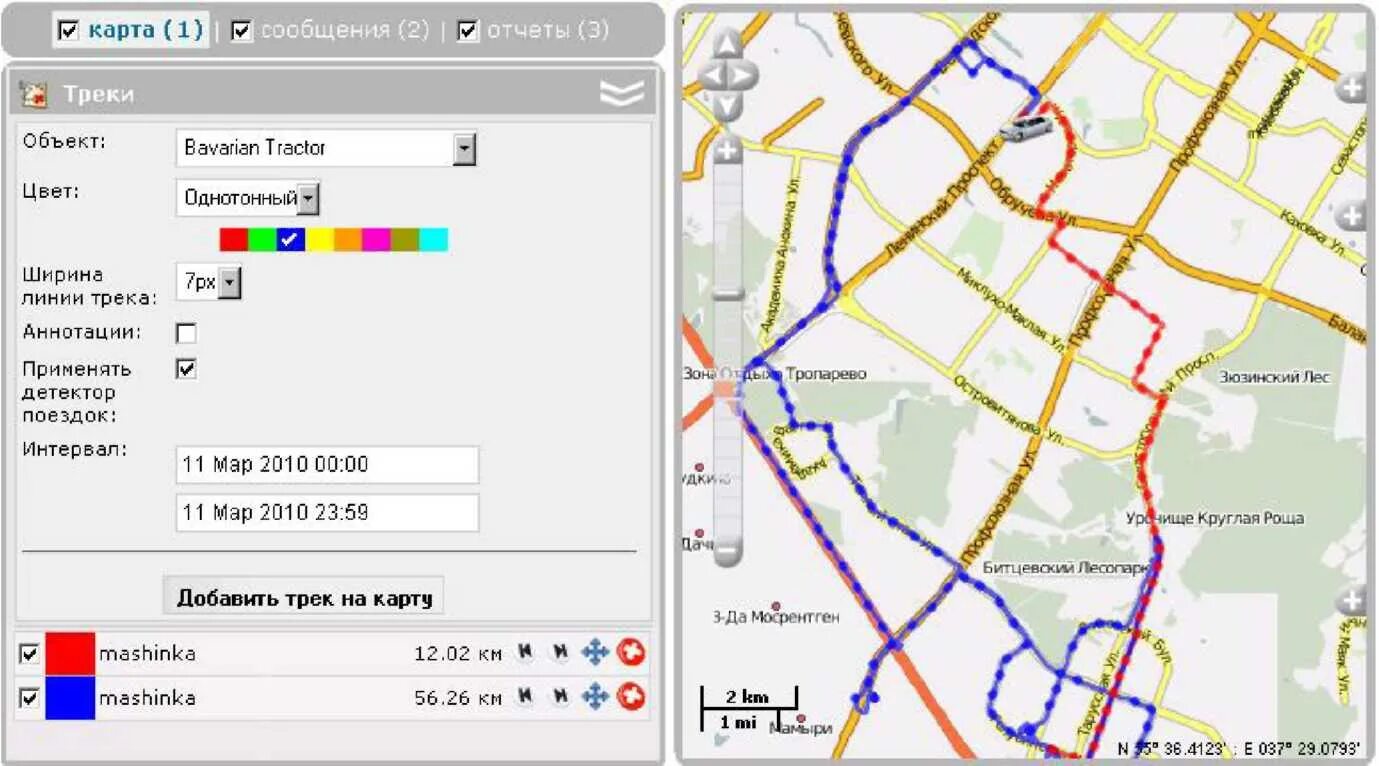Click the Урочище Круглая Роща map label
This screenshot has width=1379, height=766.
coord(1215,519)
